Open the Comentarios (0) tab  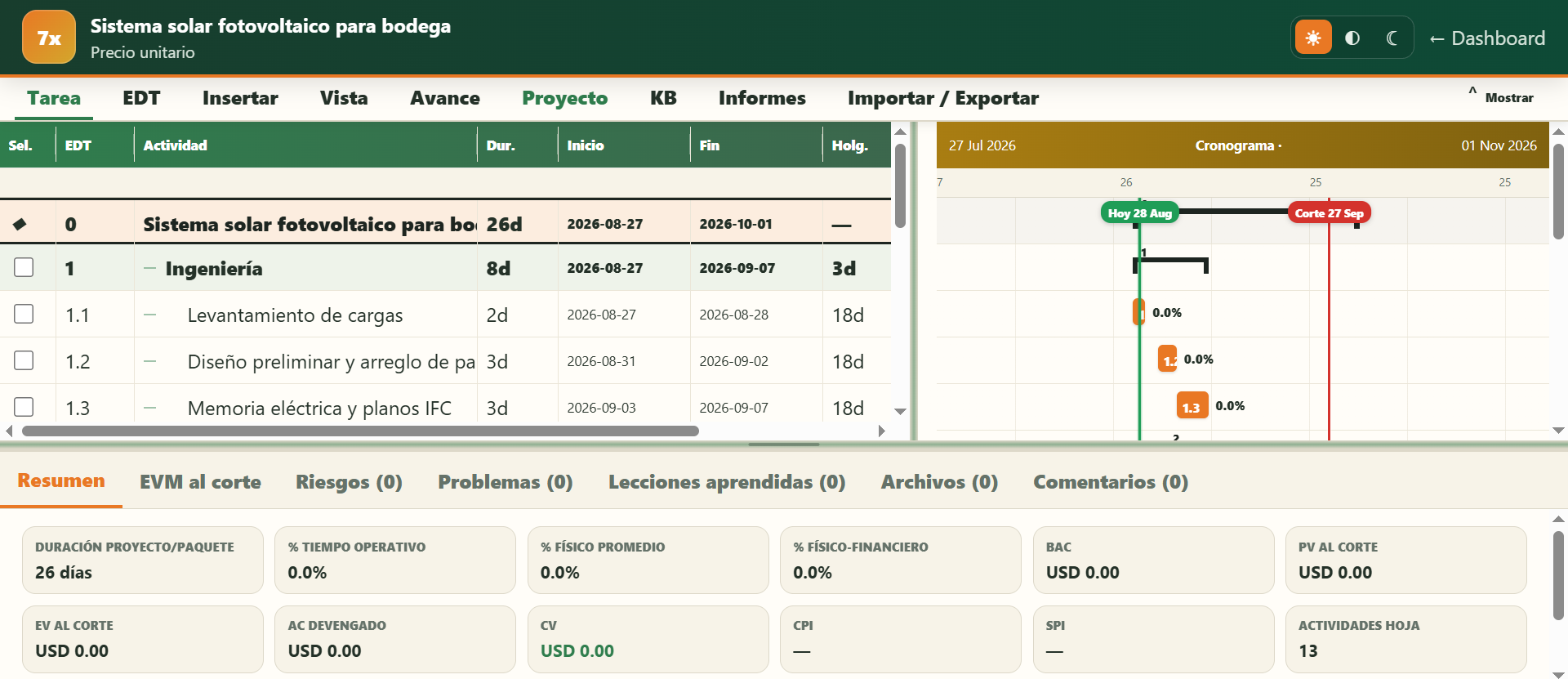[1111, 482]
